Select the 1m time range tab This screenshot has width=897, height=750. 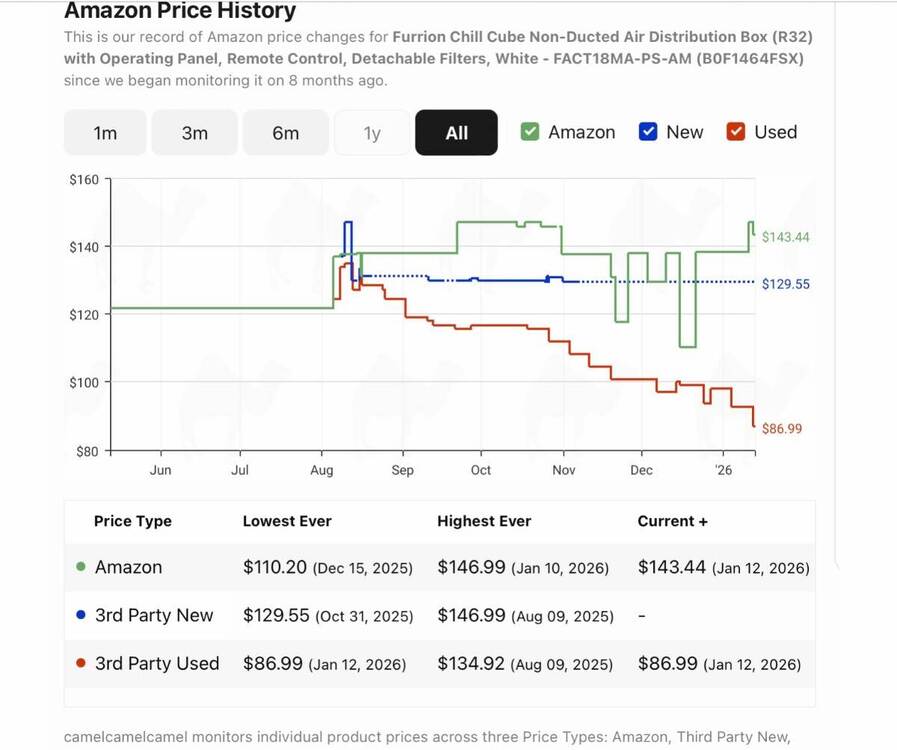click(105, 133)
